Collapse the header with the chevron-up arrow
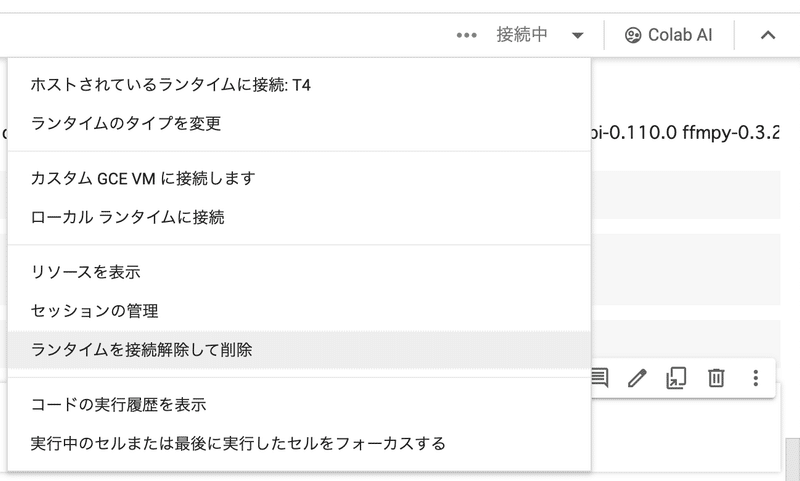 (x=768, y=35)
